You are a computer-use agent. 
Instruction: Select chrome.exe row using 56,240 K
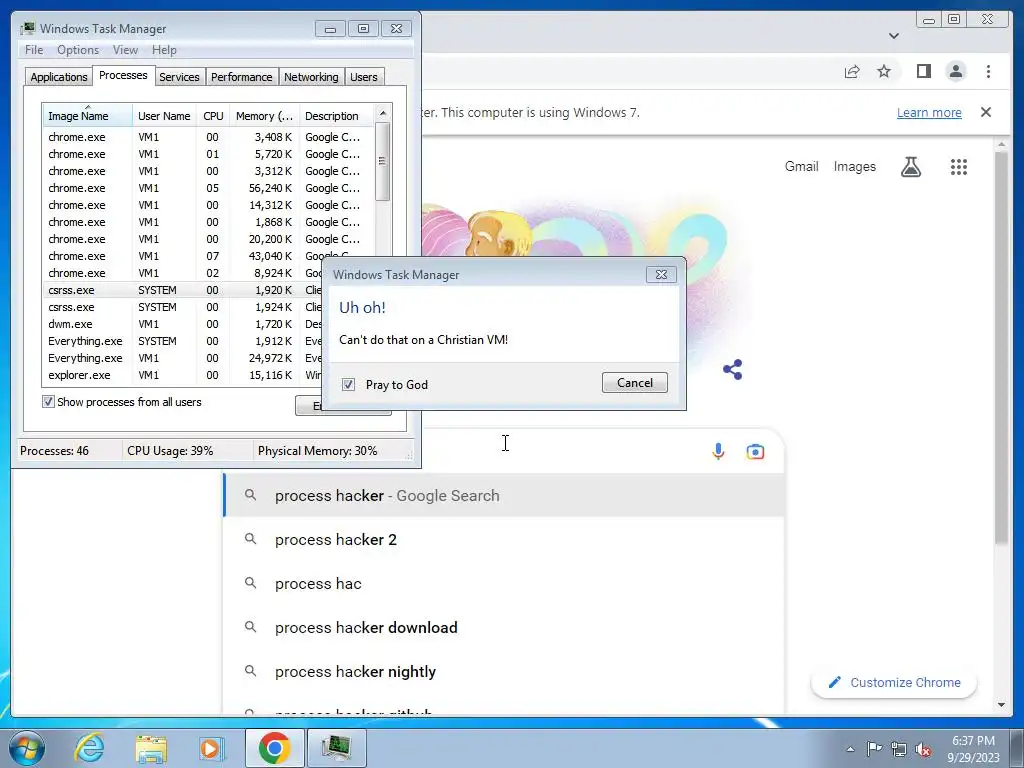(209, 188)
